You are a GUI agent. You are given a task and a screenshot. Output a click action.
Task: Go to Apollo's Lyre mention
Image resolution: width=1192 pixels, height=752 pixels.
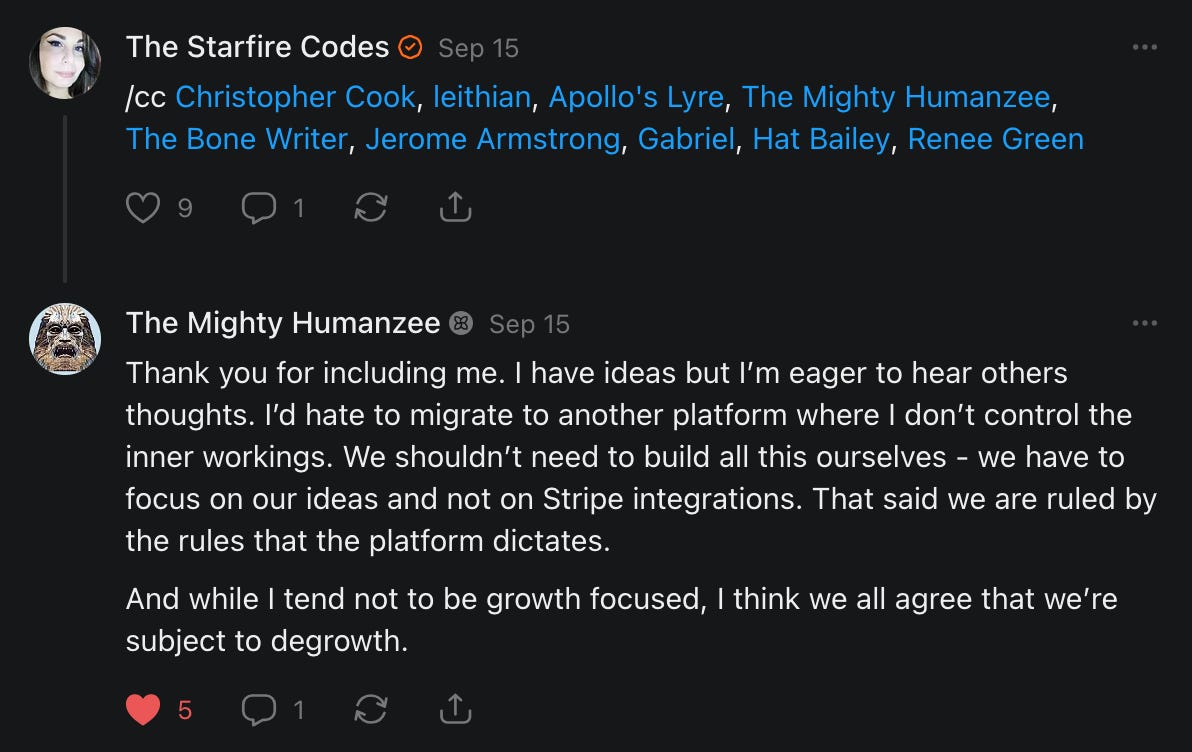(636, 97)
